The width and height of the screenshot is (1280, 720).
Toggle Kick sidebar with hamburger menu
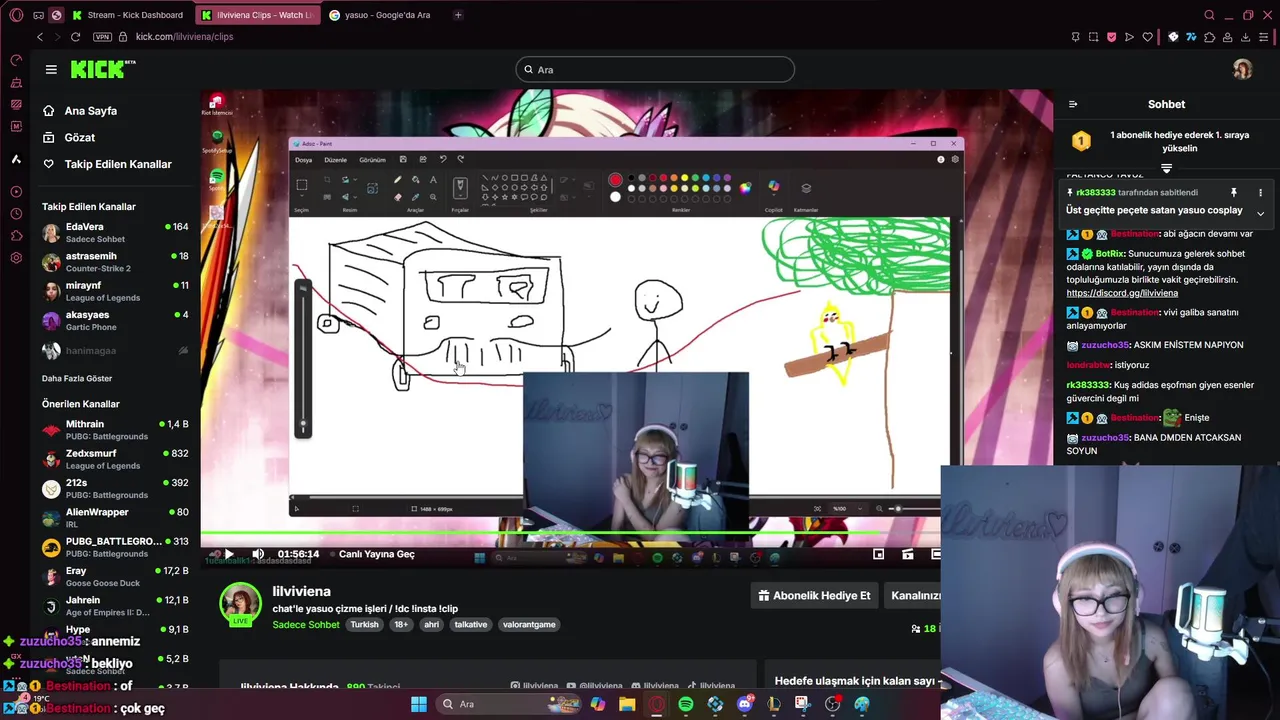[51, 69]
